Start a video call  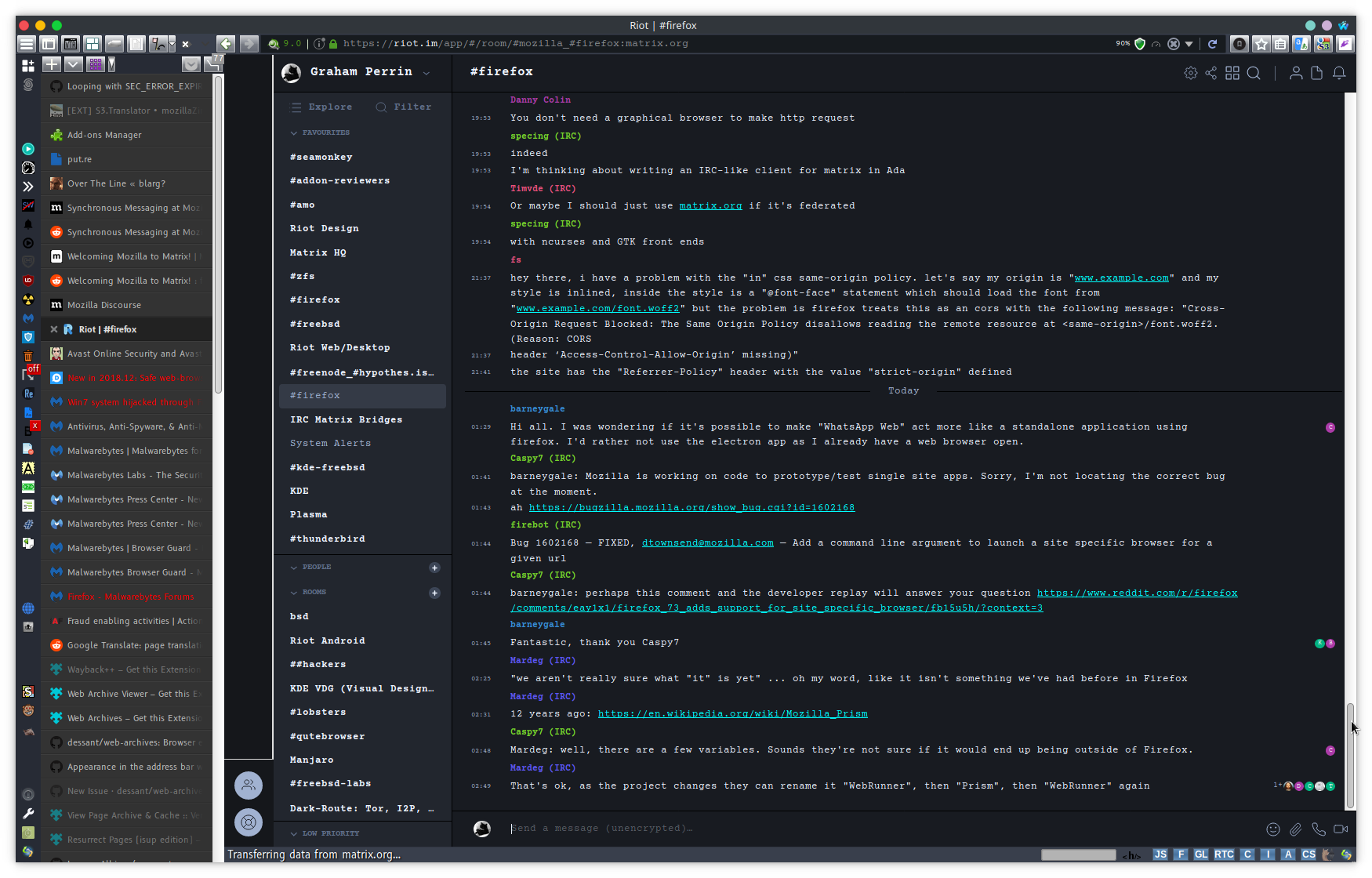(1341, 829)
